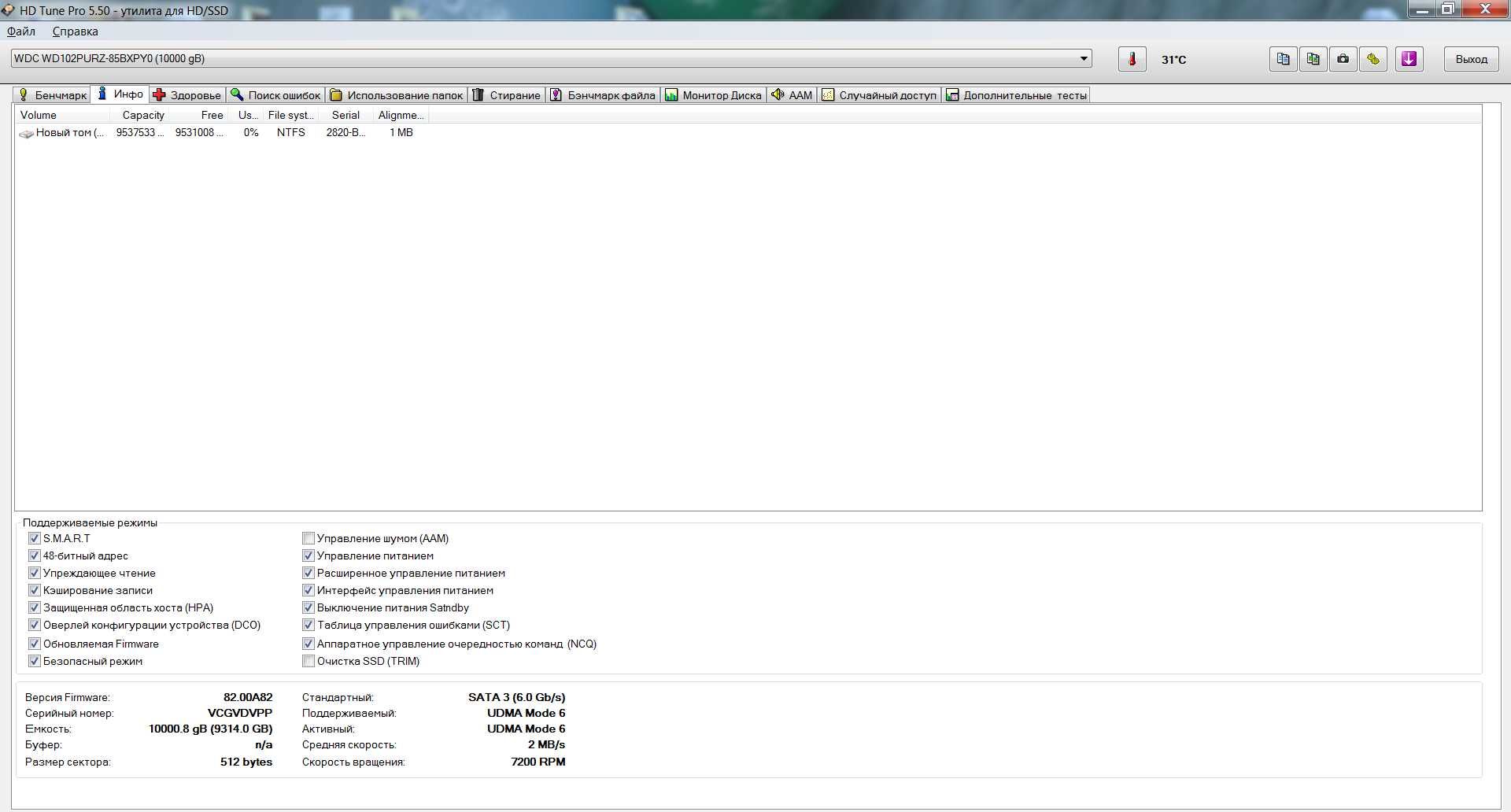Click the Serial column header
Image resolution: width=1511 pixels, height=812 pixels.
(x=345, y=115)
